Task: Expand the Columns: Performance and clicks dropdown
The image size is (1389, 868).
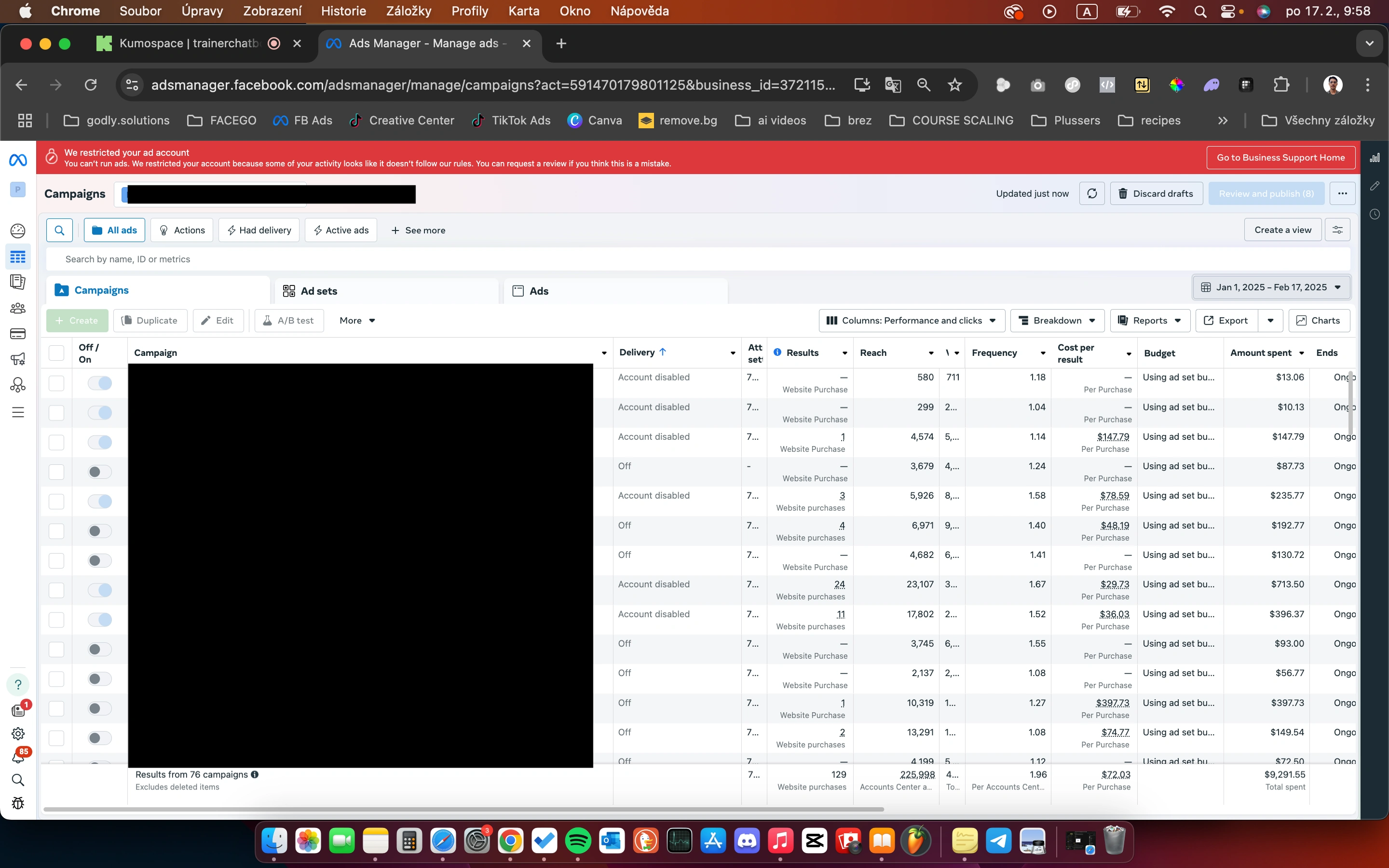Action: coord(912,320)
